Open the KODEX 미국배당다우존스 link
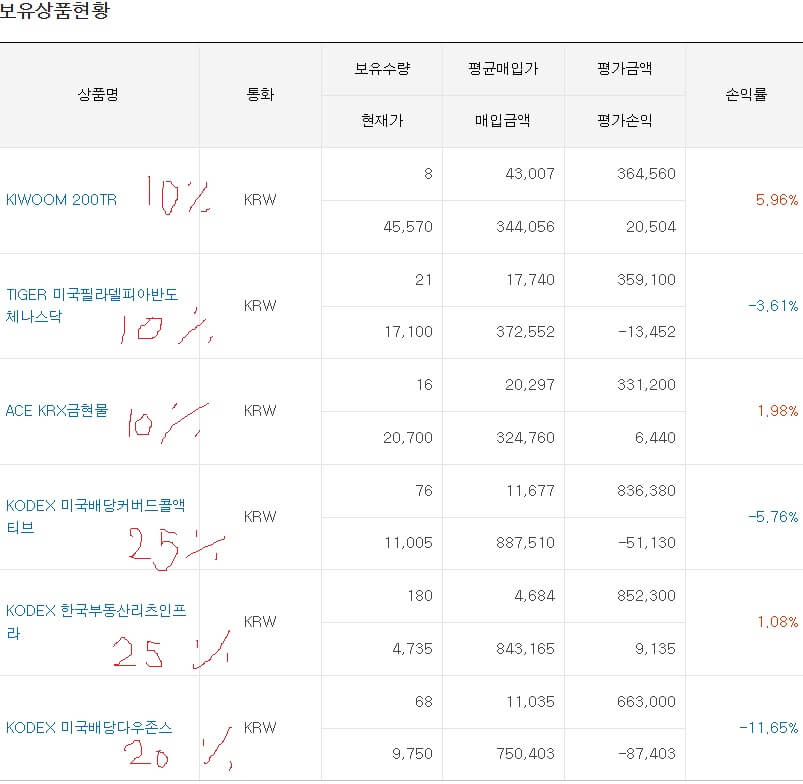 click(x=89, y=728)
